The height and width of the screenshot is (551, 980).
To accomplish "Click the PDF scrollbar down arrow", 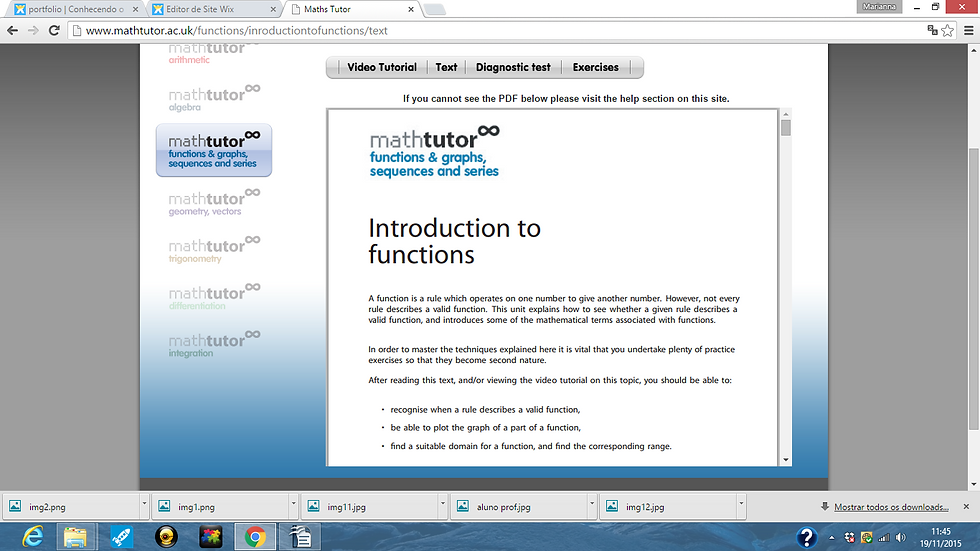I will coord(786,460).
